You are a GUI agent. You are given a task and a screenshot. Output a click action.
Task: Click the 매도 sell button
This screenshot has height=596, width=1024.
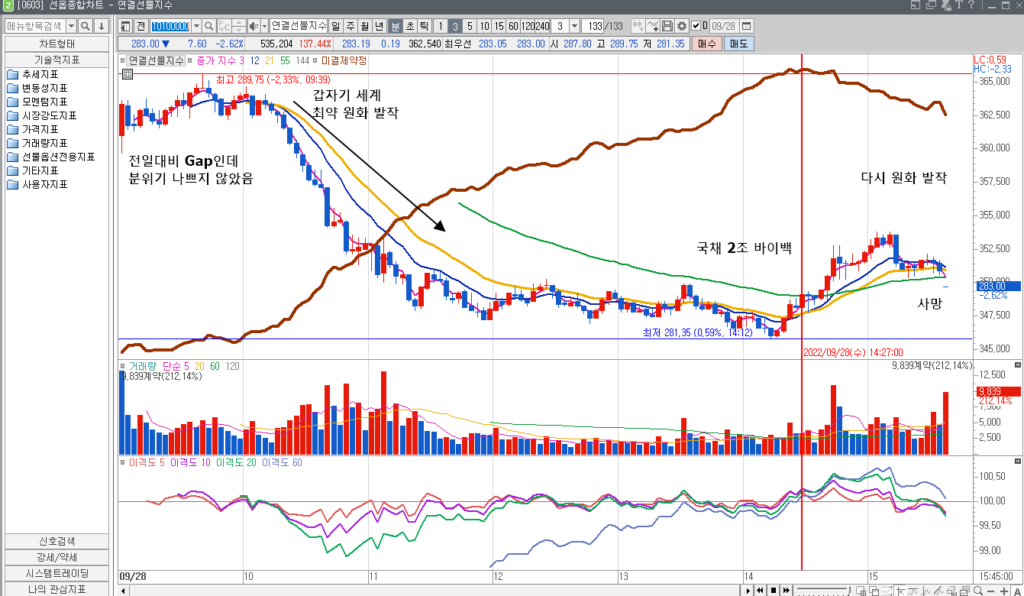click(739, 44)
